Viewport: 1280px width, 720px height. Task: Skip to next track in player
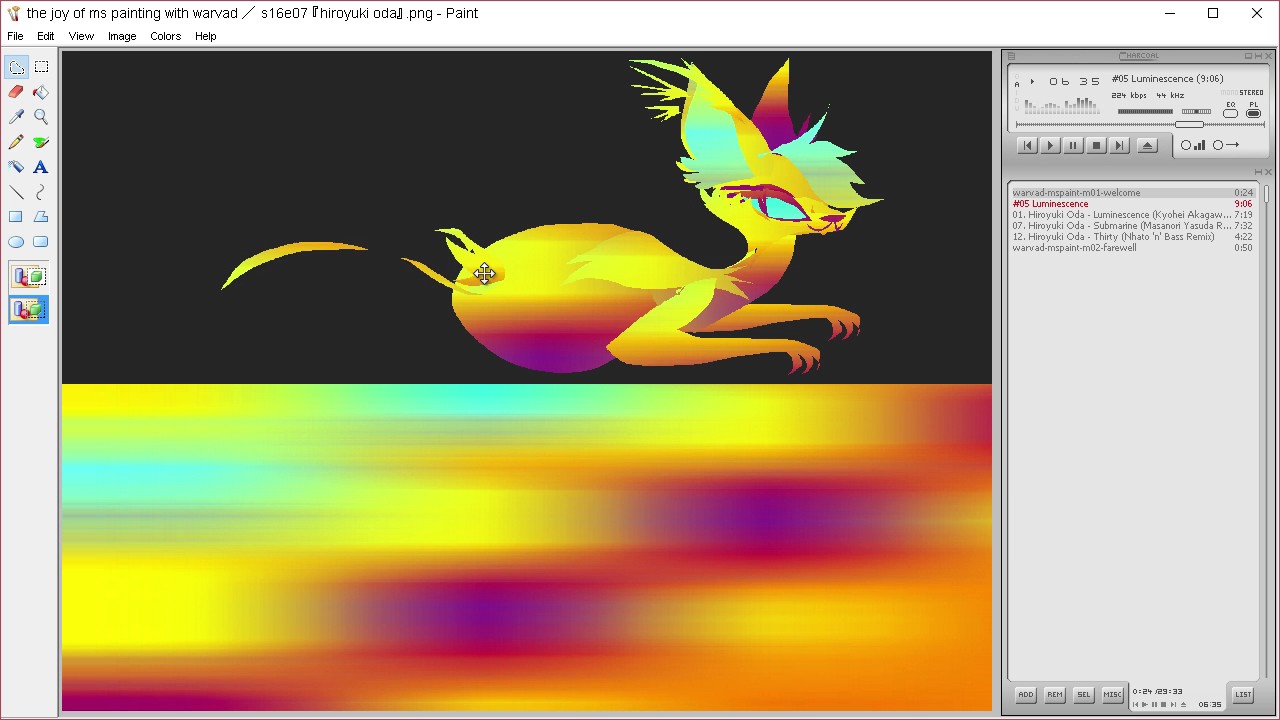tap(1120, 146)
